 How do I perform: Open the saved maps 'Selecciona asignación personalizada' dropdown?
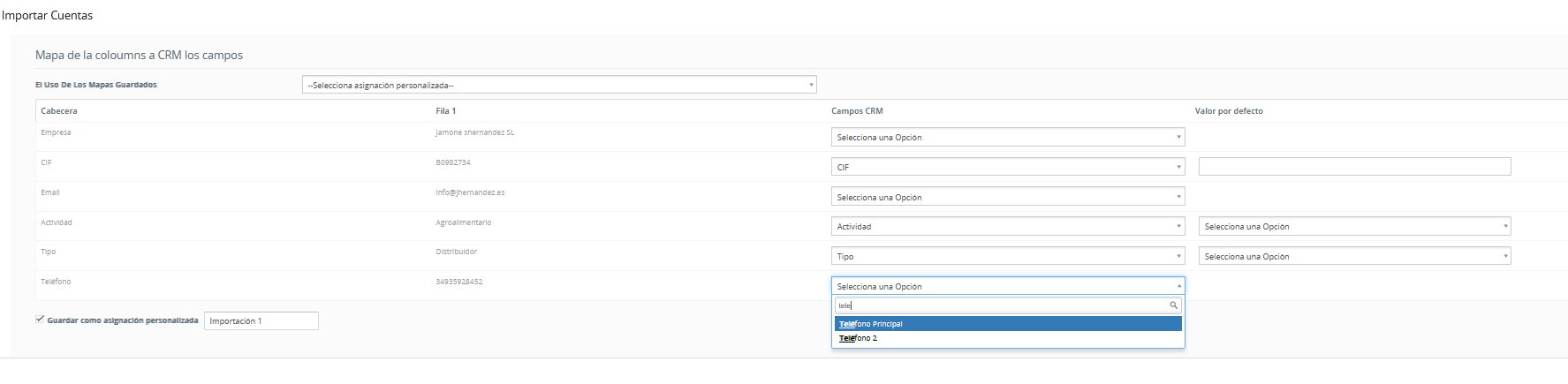pyautogui.click(x=559, y=85)
